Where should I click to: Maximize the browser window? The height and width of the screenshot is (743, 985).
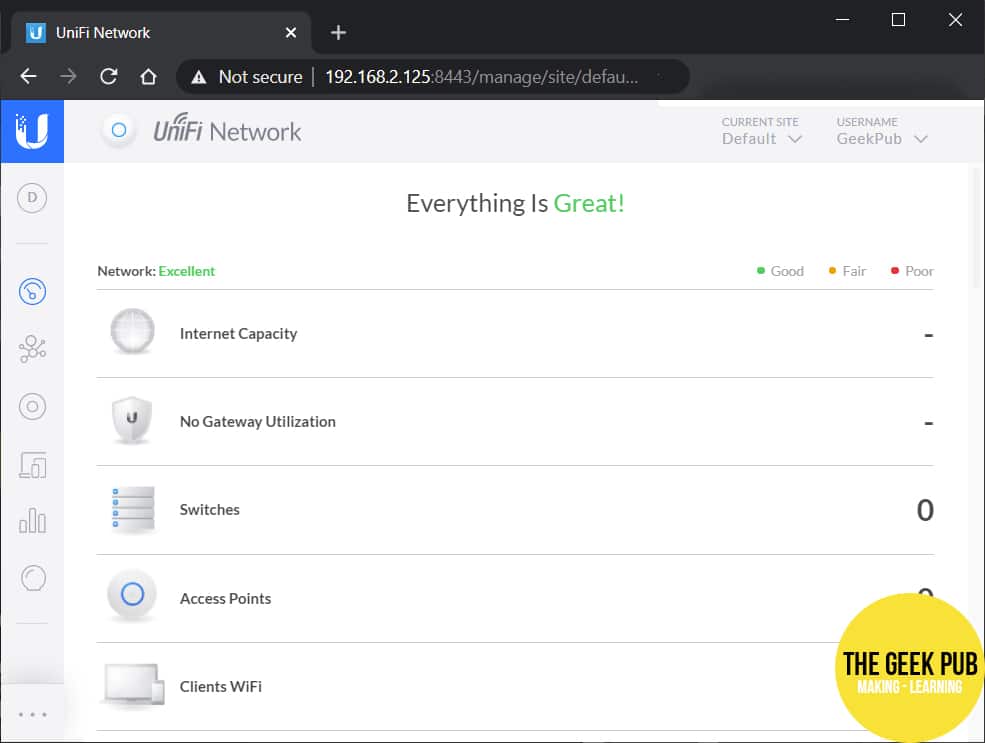pos(898,19)
